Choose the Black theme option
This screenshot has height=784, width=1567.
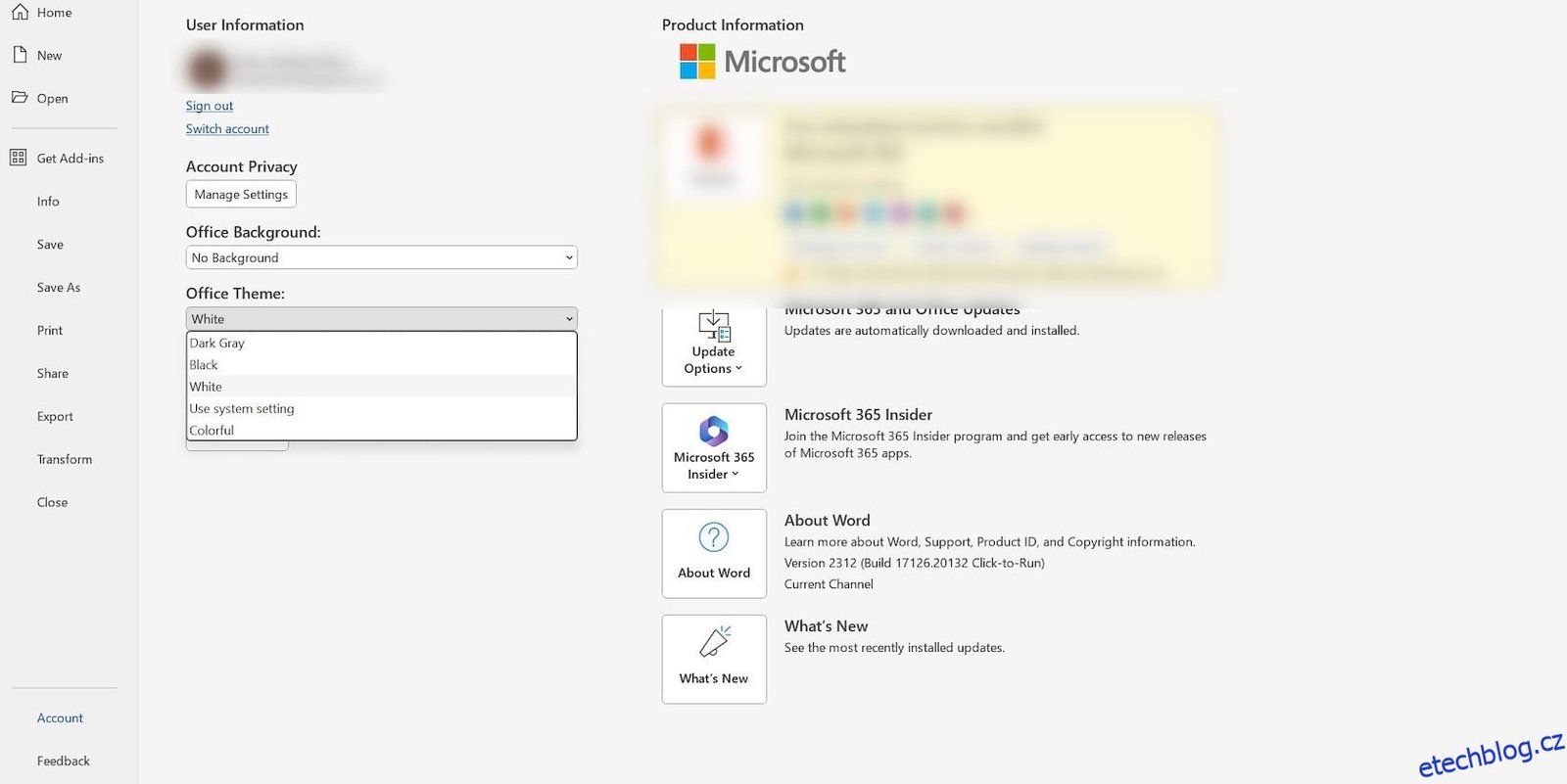coord(382,365)
